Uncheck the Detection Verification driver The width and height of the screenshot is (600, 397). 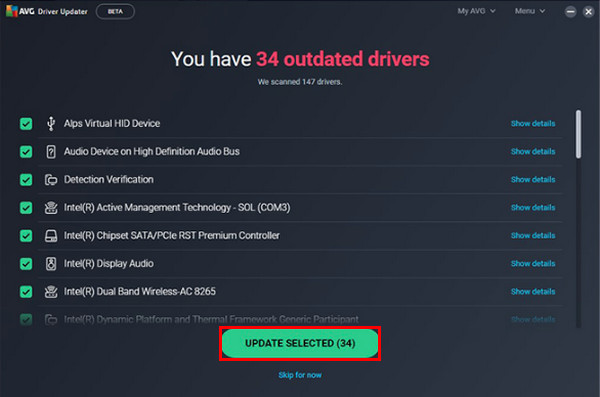(26, 180)
